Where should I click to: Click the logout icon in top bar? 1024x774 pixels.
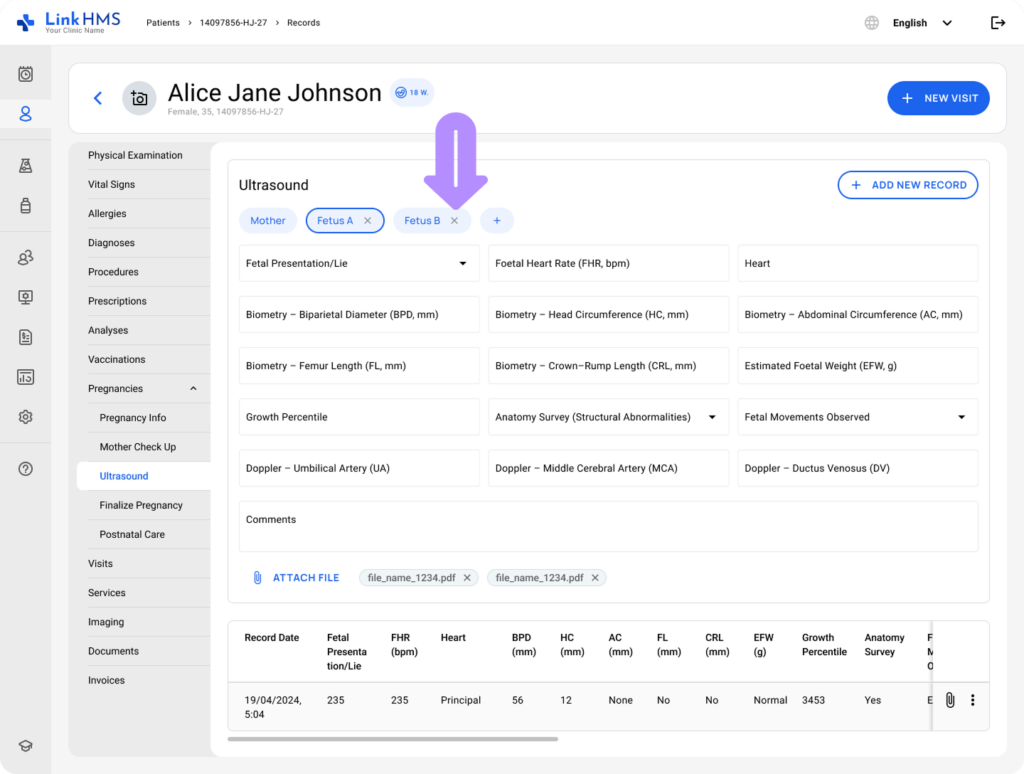997,23
